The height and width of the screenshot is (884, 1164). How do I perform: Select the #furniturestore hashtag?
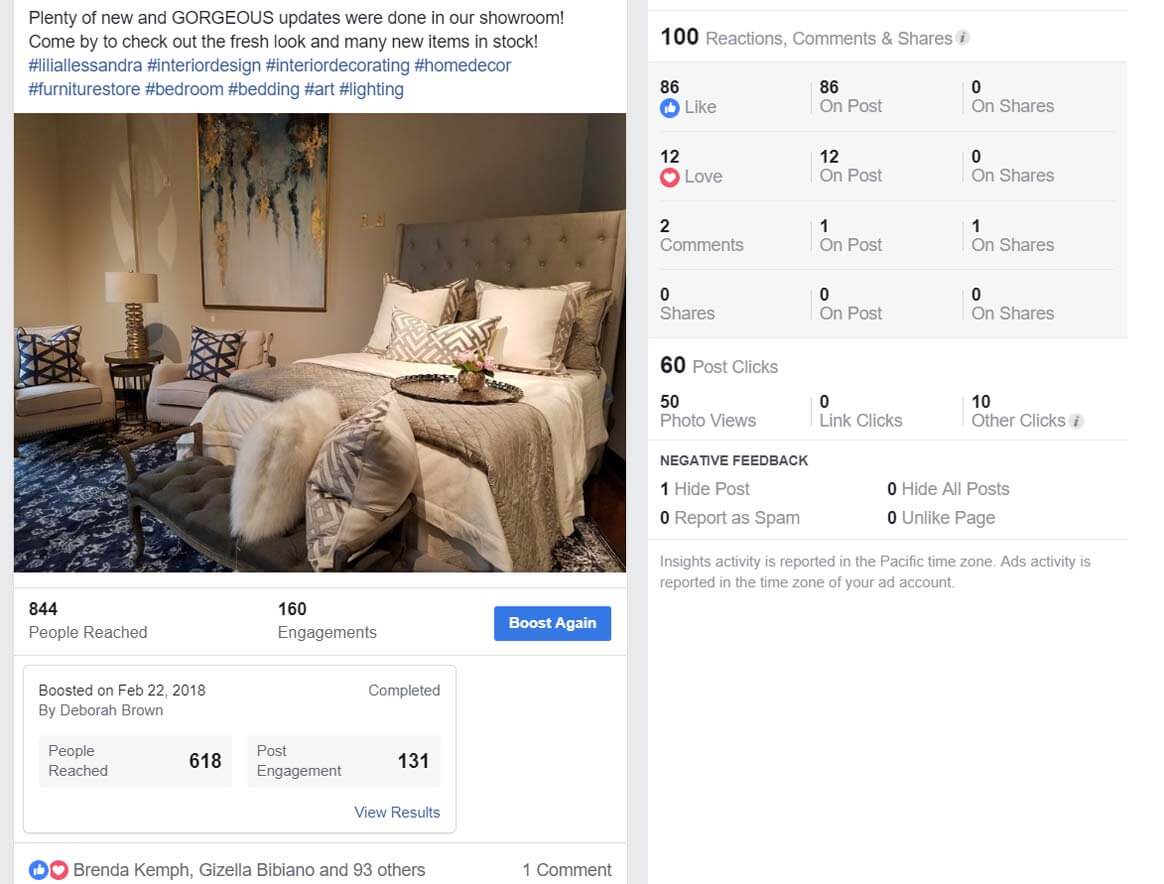(x=84, y=89)
